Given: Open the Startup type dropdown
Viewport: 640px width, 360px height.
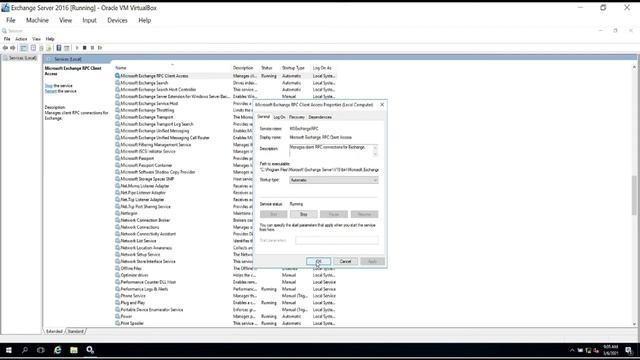Looking at the screenshot, I should (334, 180).
